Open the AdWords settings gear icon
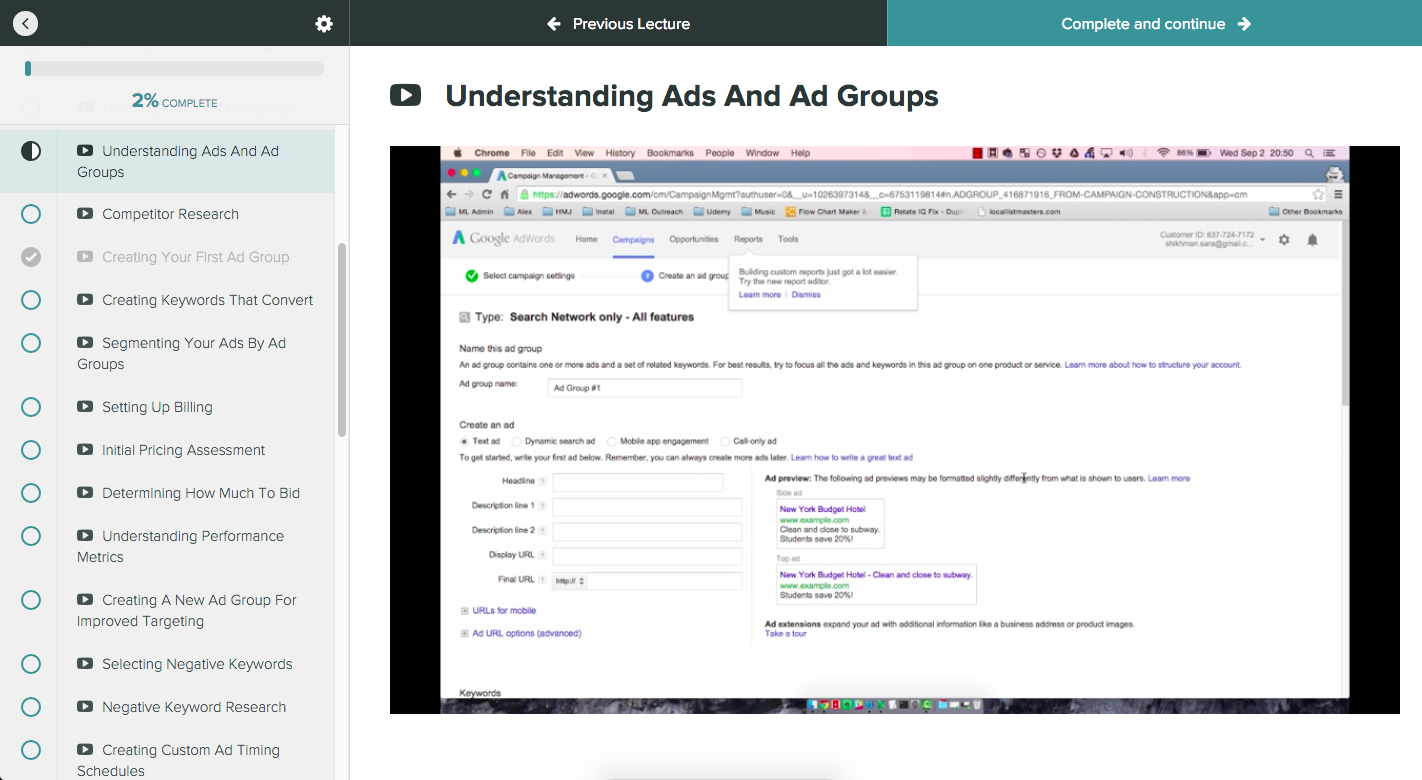This screenshot has height=780, width=1422. (1284, 239)
